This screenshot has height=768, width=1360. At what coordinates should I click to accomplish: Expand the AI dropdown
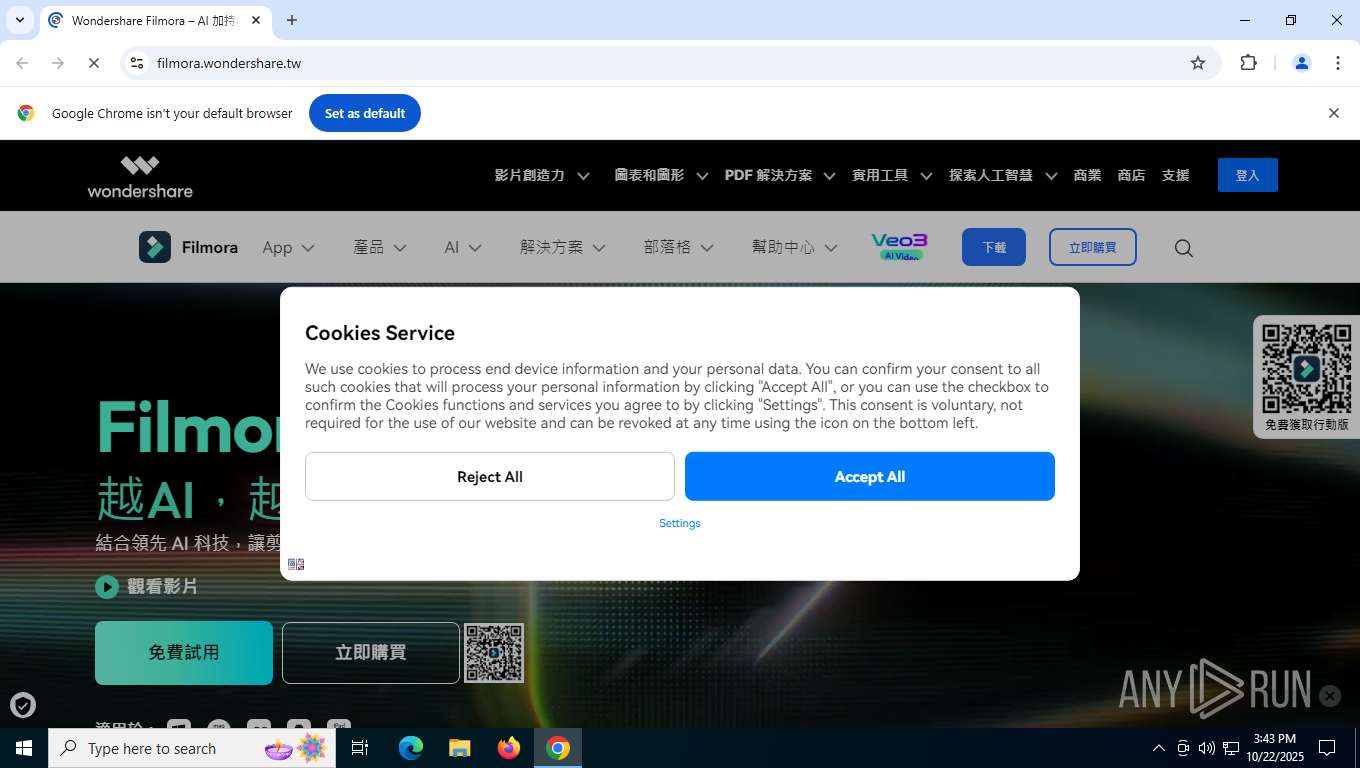click(x=463, y=247)
